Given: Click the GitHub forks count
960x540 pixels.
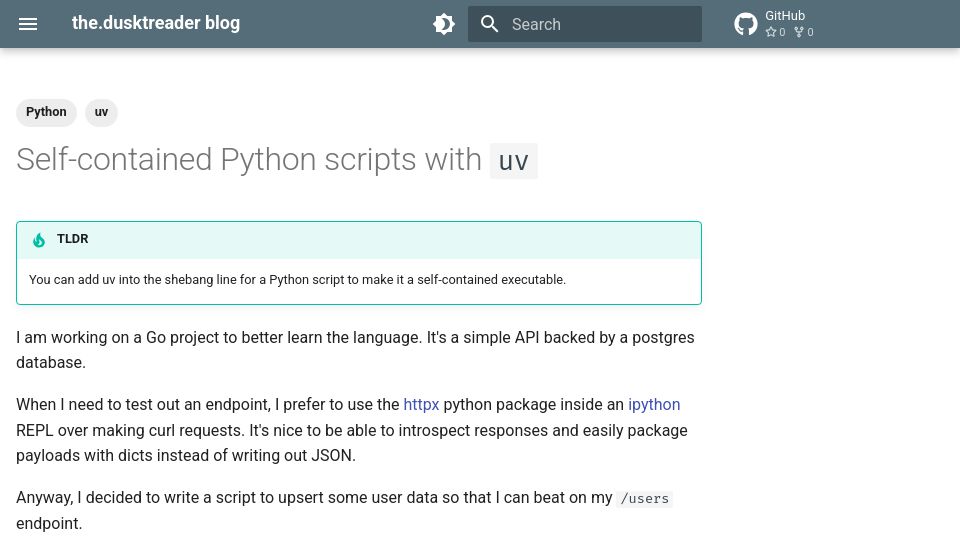Looking at the screenshot, I should tap(804, 32).
